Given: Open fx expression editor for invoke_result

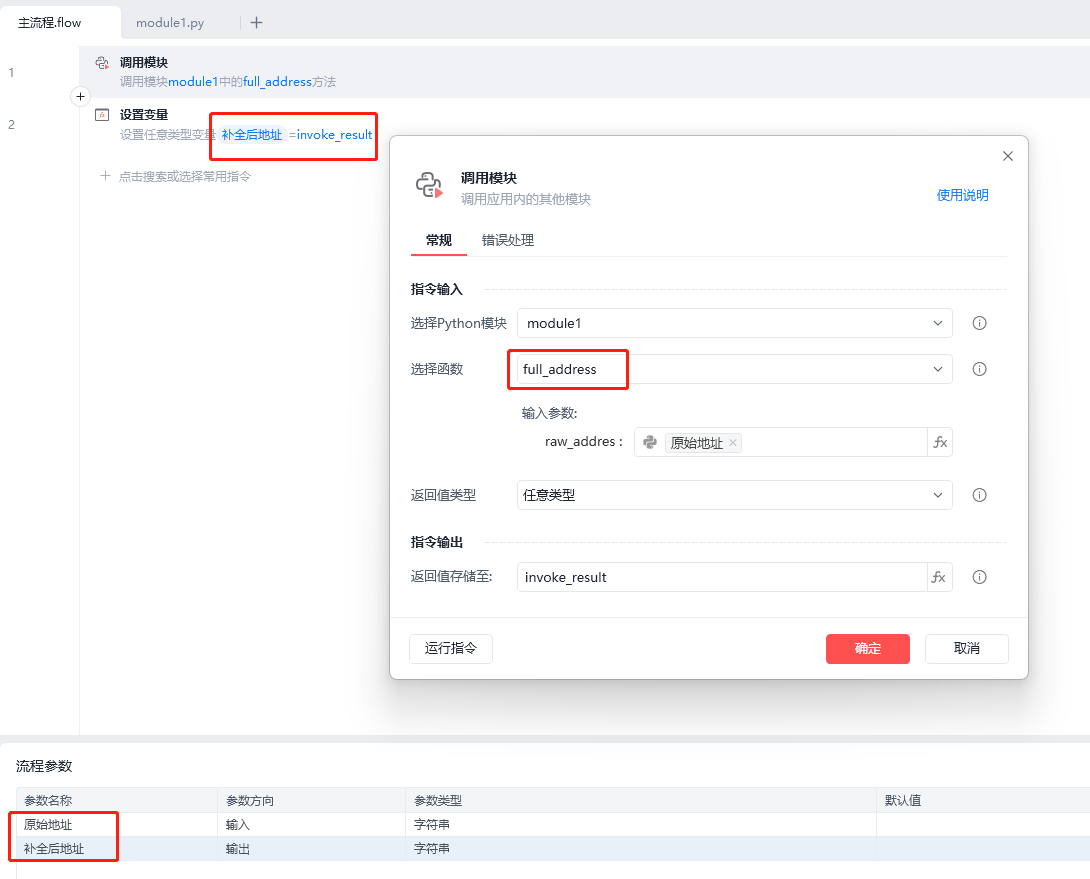Looking at the screenshot, I should [940, 577].
